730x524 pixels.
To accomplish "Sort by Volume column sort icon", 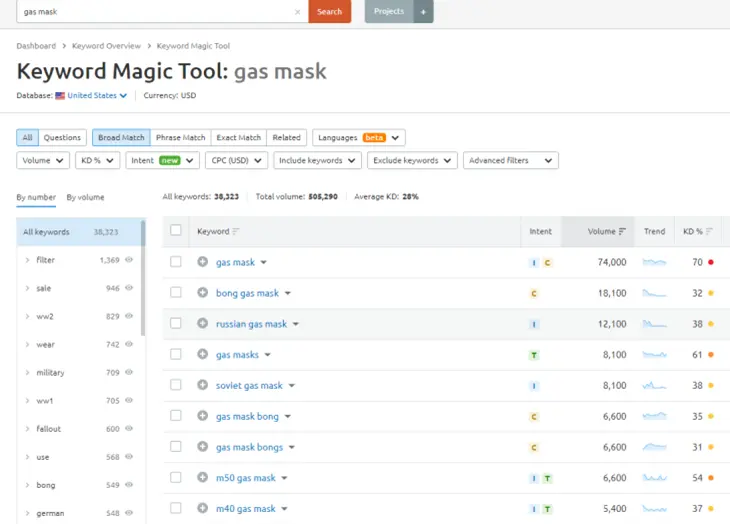I will [622, 231].
